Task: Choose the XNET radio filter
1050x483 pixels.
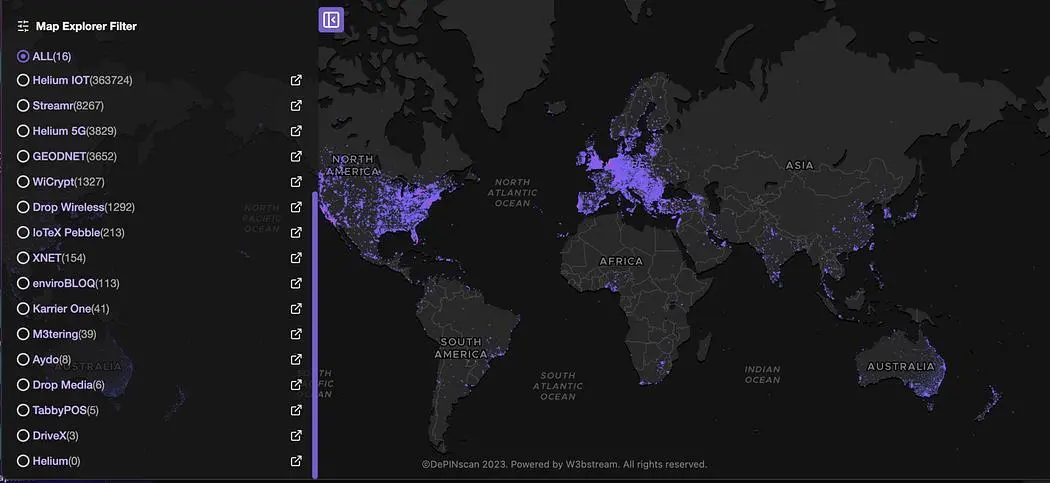Action: click(x=23, y=258)
